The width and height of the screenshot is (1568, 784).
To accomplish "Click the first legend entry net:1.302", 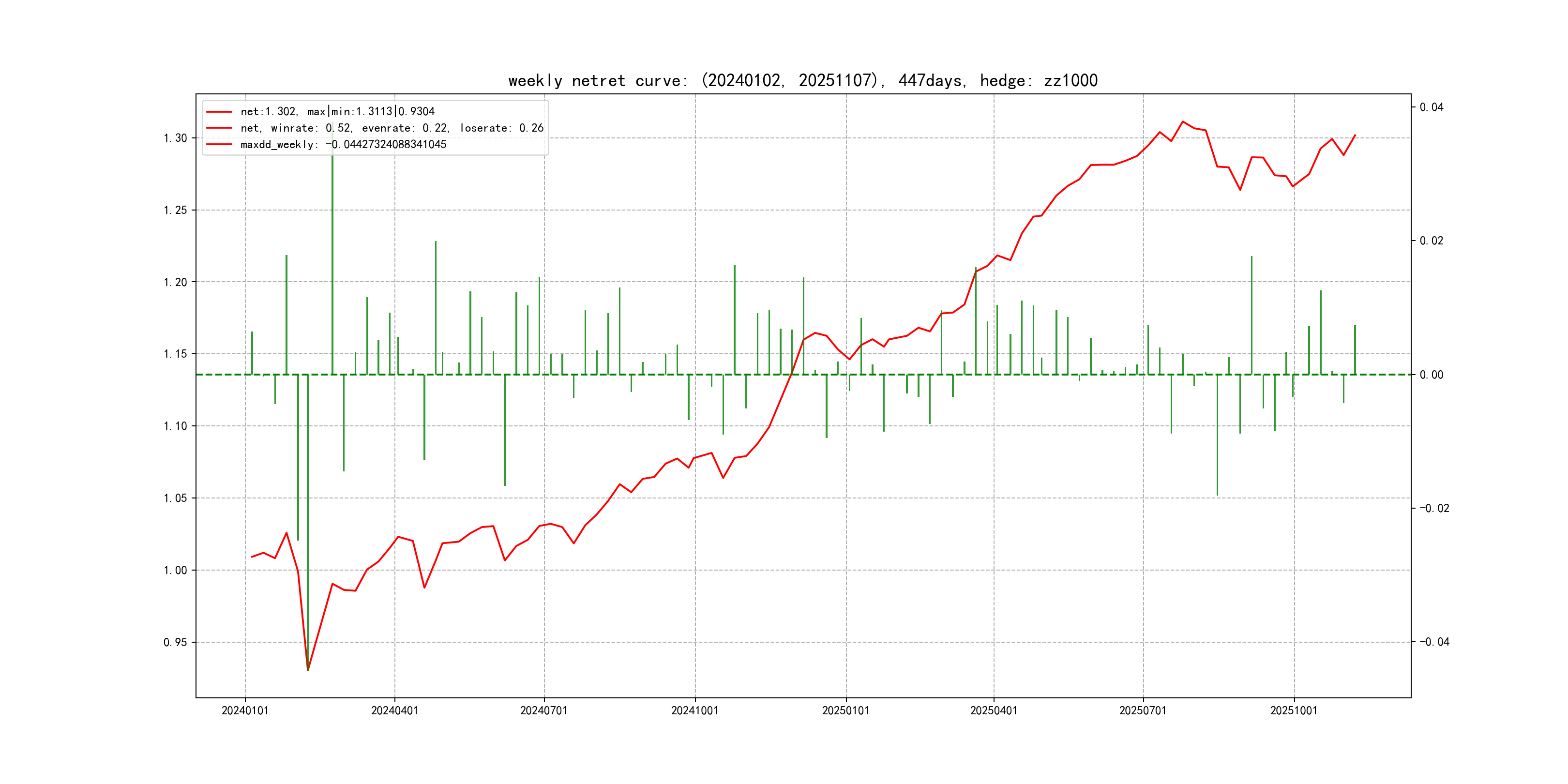I will click(337, 111).
